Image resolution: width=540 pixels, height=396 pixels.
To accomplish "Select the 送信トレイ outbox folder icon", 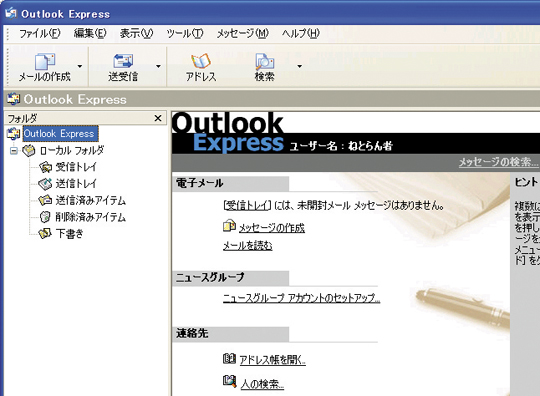I will [45, 184].
